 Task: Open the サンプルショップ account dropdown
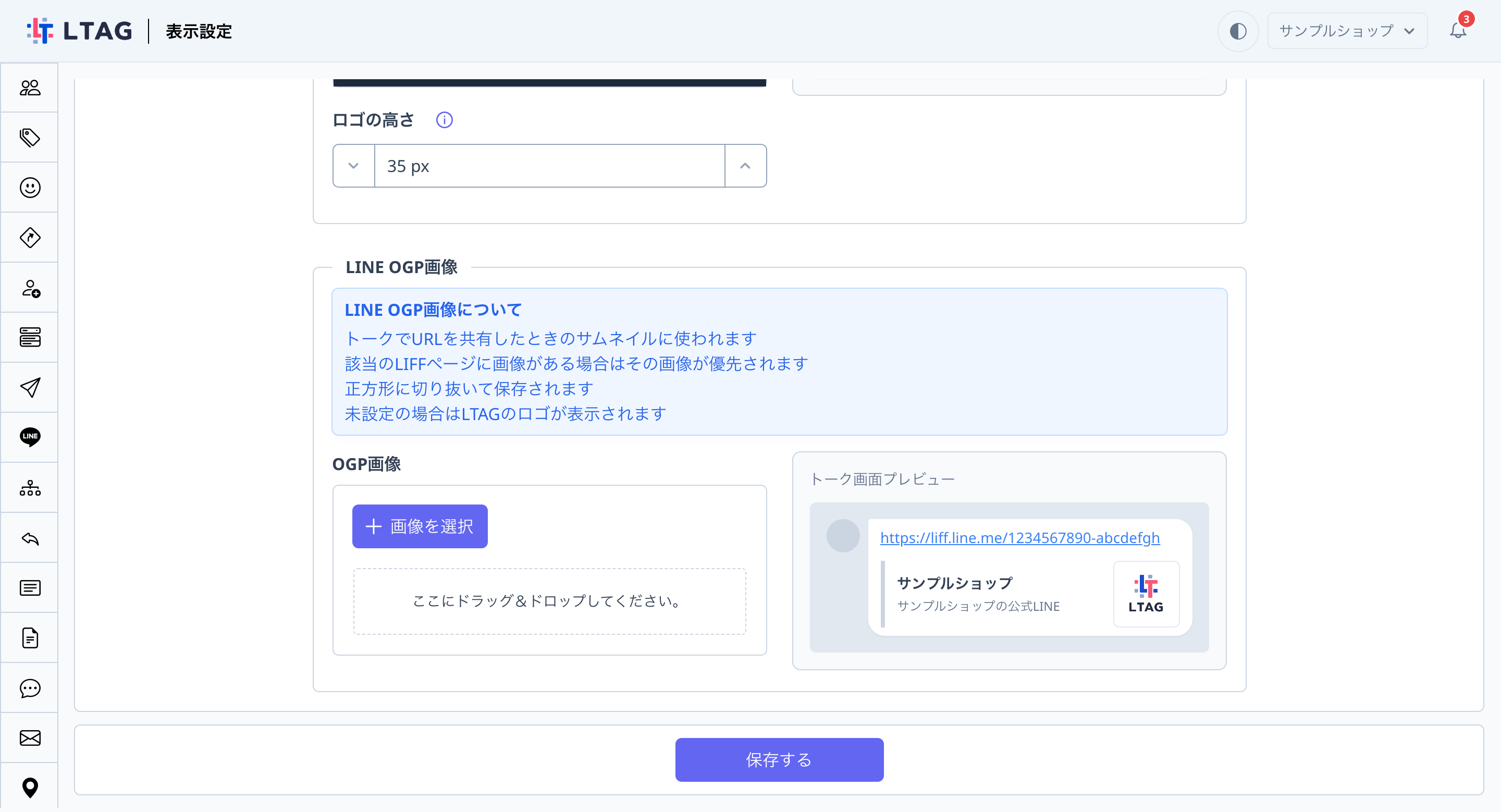point(1347,31)
